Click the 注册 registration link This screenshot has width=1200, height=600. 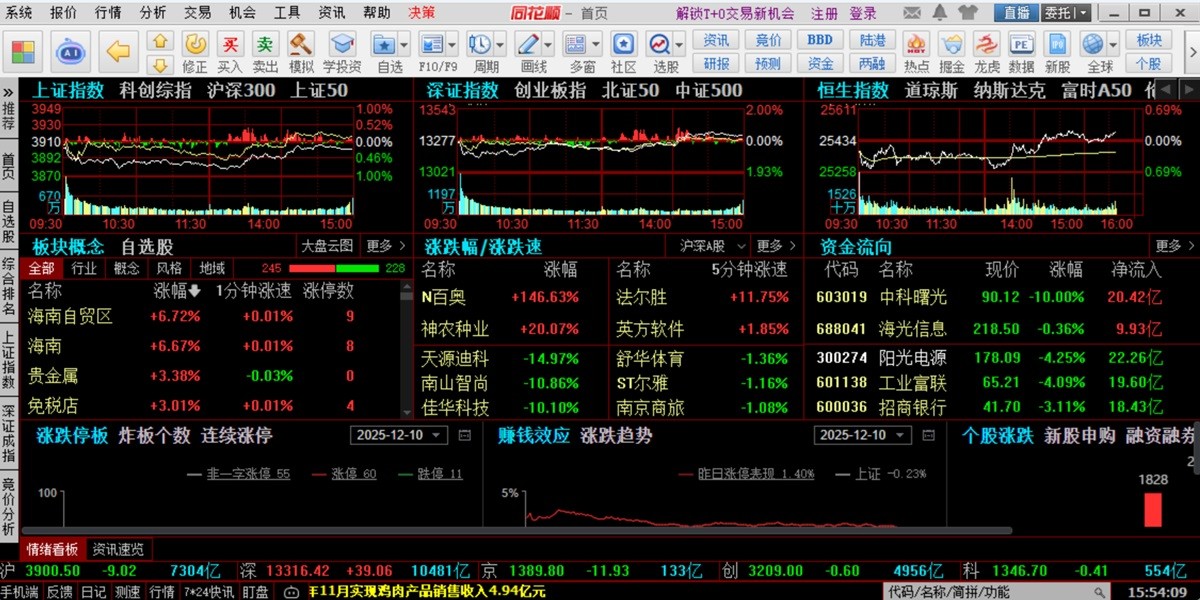[x=822, y=14]
